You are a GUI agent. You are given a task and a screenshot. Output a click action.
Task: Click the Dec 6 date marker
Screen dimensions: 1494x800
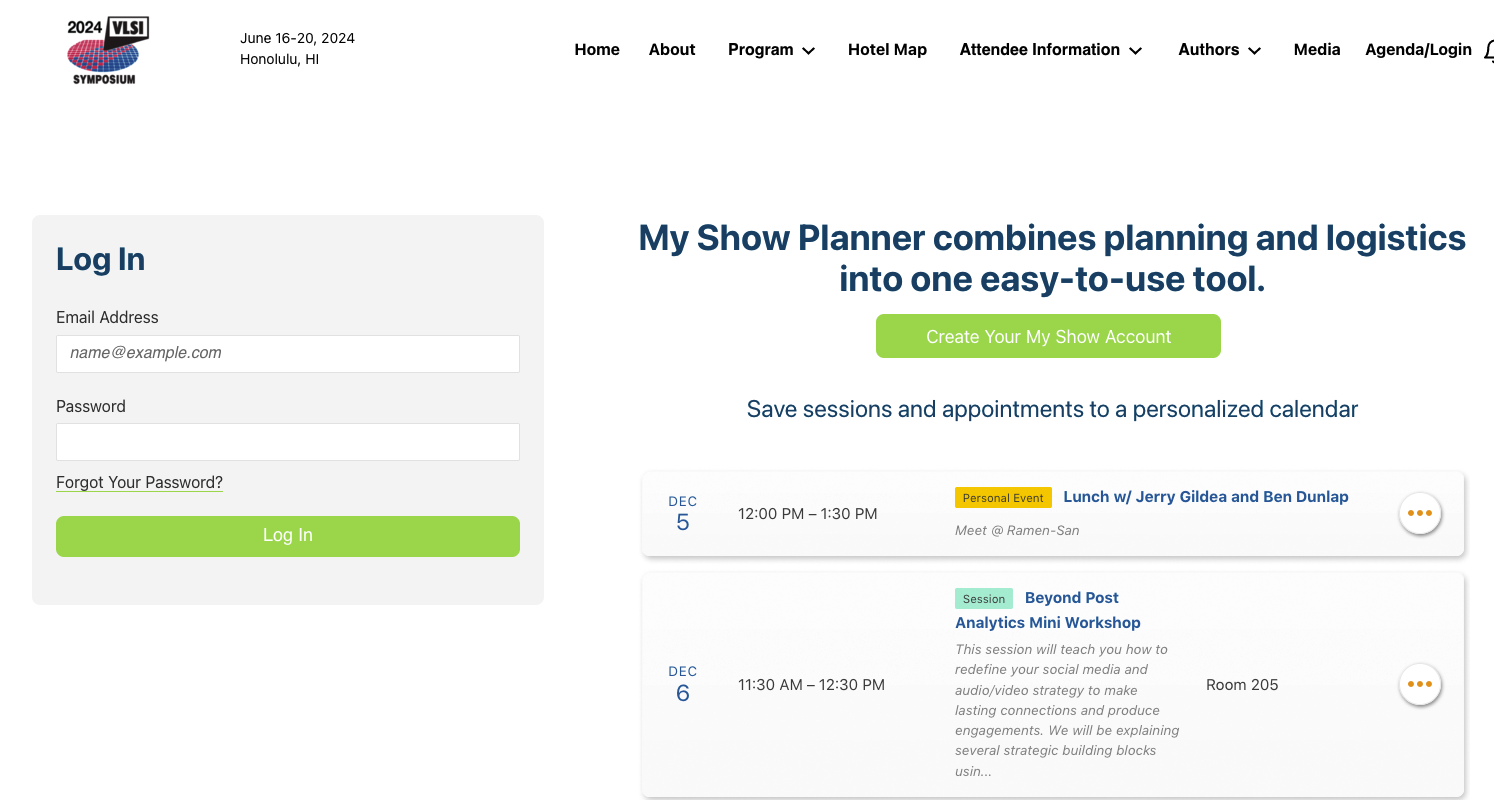click(x=683, y=685)
